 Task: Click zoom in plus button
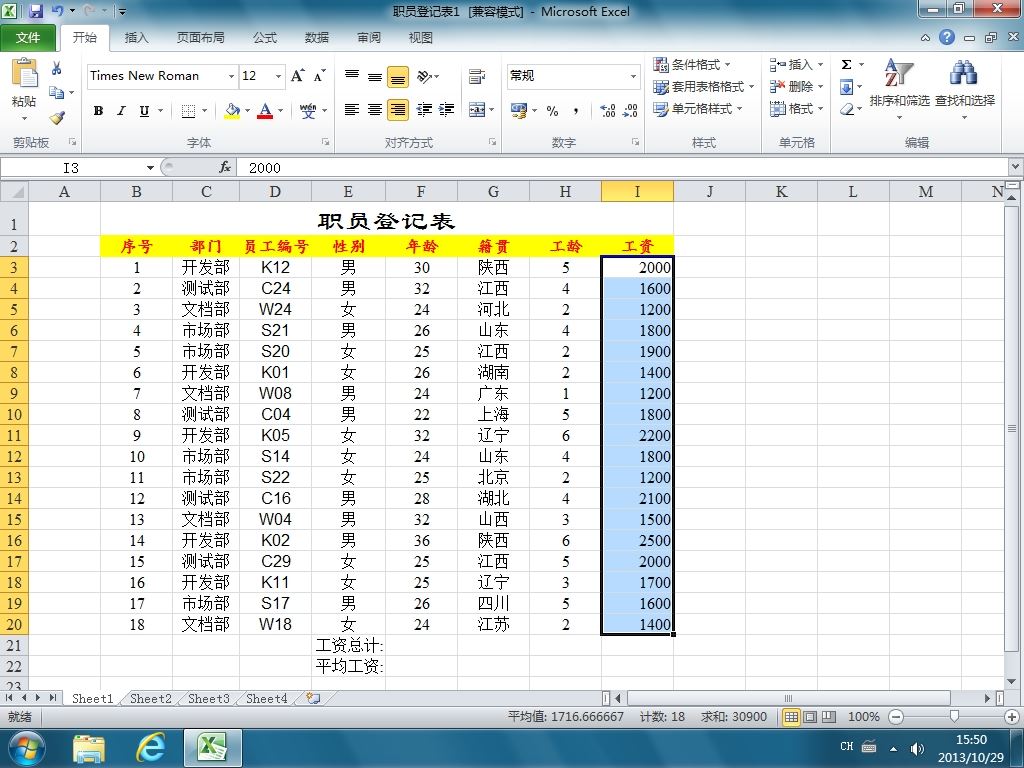(x=1012, y=717)
